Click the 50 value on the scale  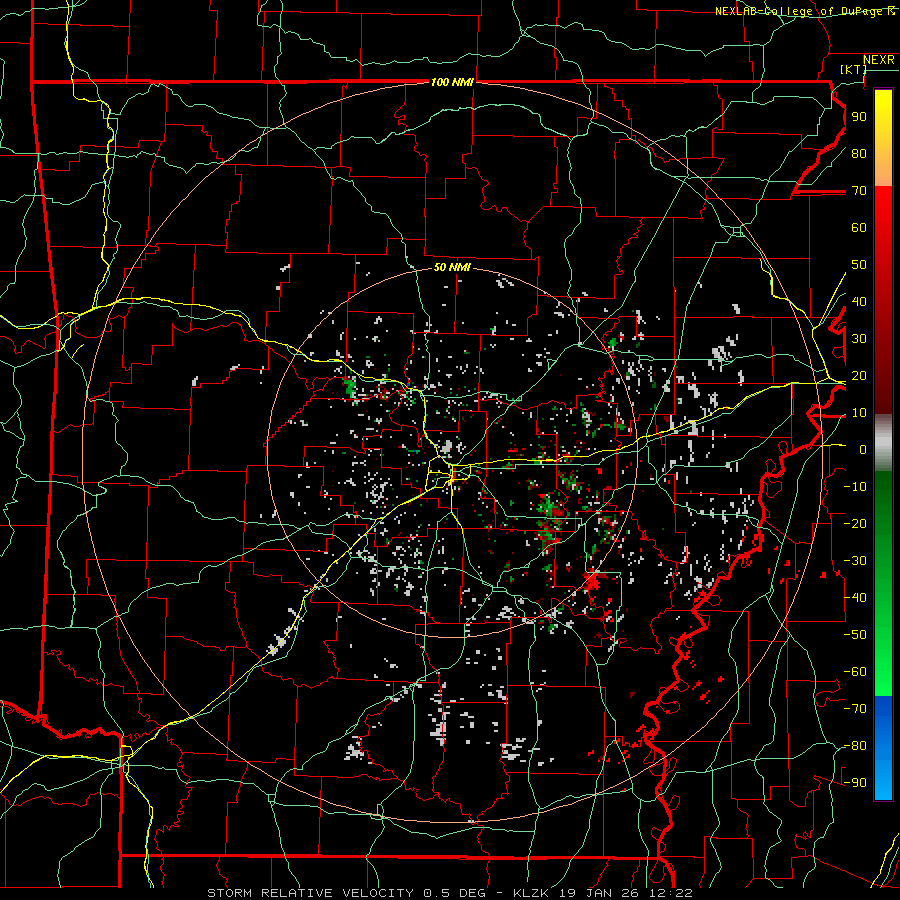click(859, 265)
